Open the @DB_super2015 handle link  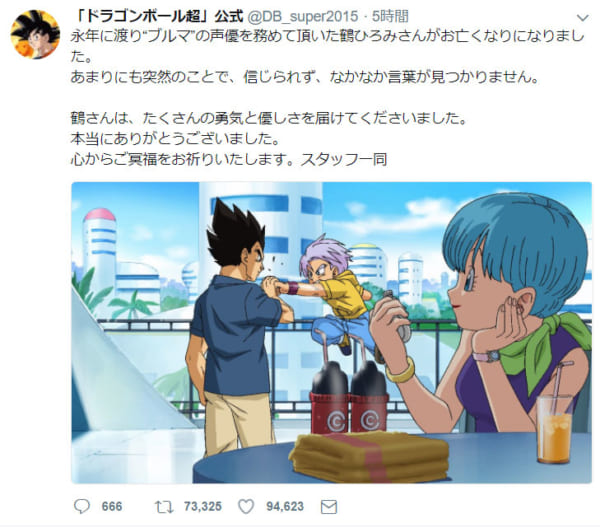click(x=303, y=16)
